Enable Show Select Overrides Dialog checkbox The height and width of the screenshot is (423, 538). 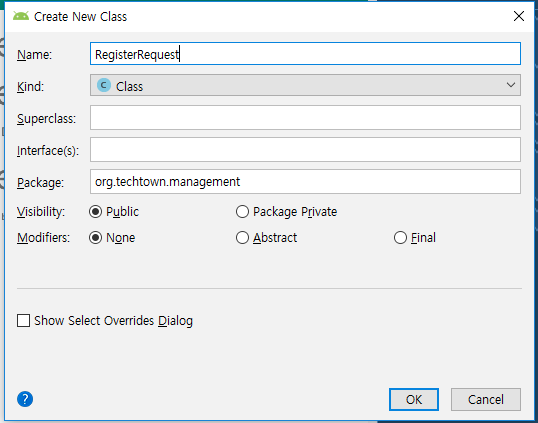pyautogui.click(x=23, y=321)
